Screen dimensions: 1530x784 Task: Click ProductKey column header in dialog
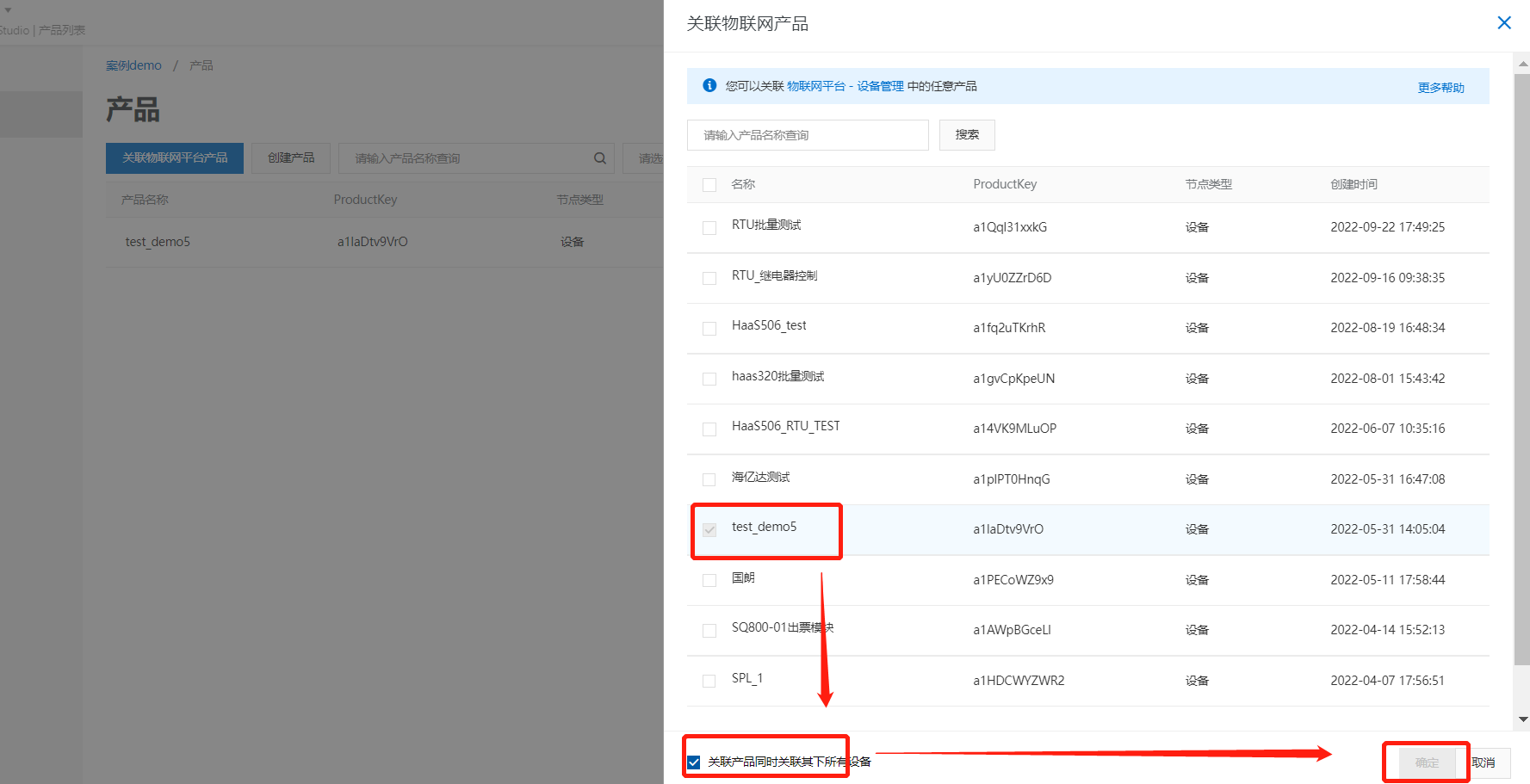(x=1005, y=184)
